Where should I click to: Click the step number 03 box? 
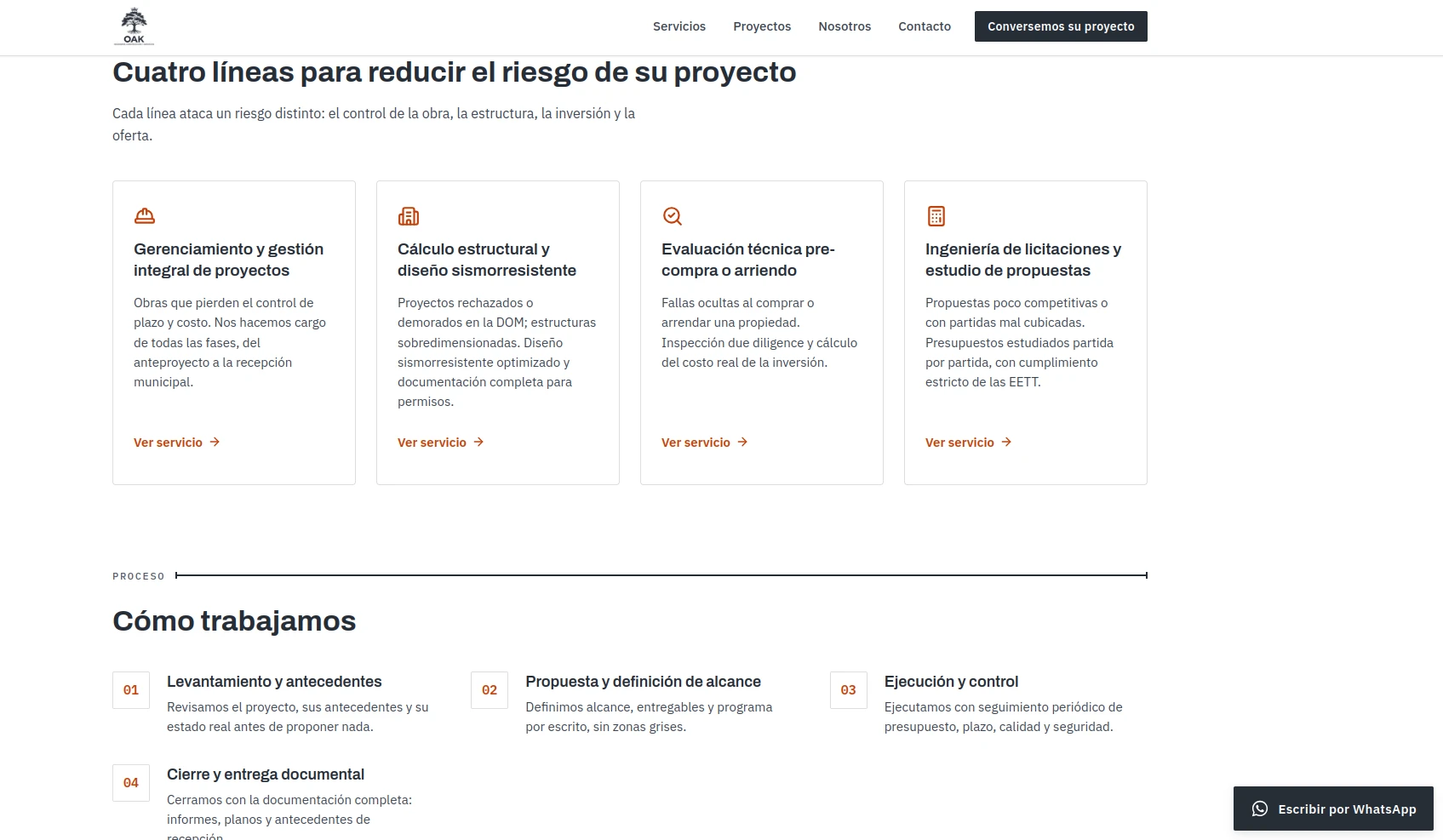(x=849, y=690)
